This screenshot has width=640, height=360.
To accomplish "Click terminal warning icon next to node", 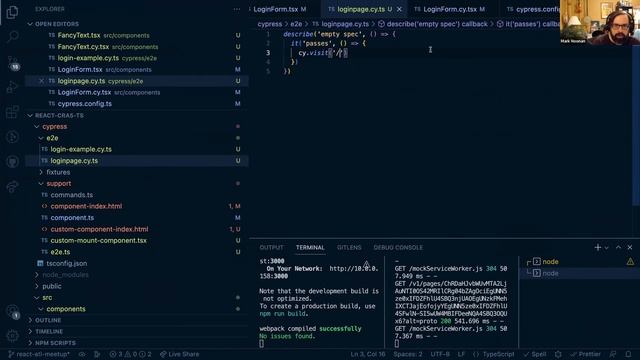I will point(630,262).
